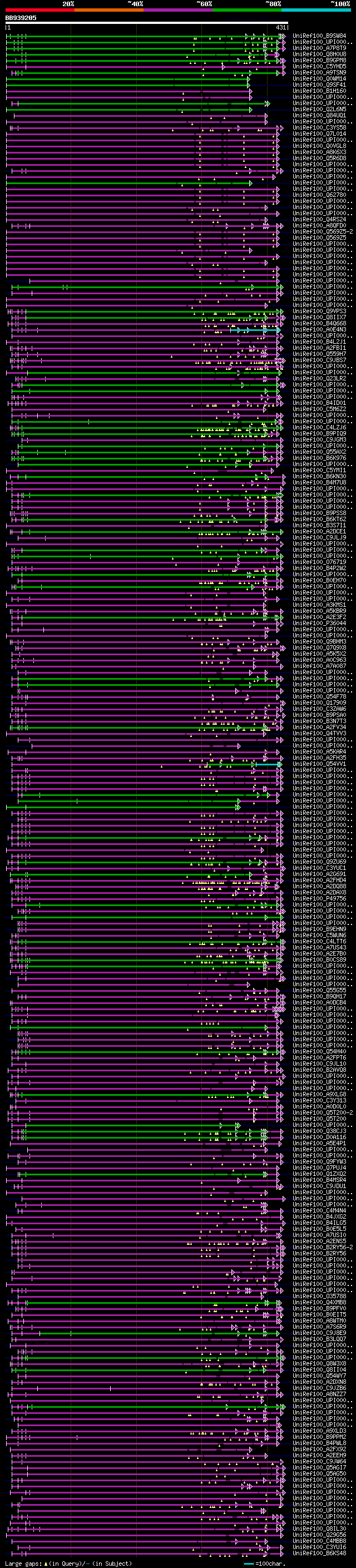Screen dimensions: 356x1568
Task: Select the UniRef100_B9PSS8 label
Action: (319, 513)
